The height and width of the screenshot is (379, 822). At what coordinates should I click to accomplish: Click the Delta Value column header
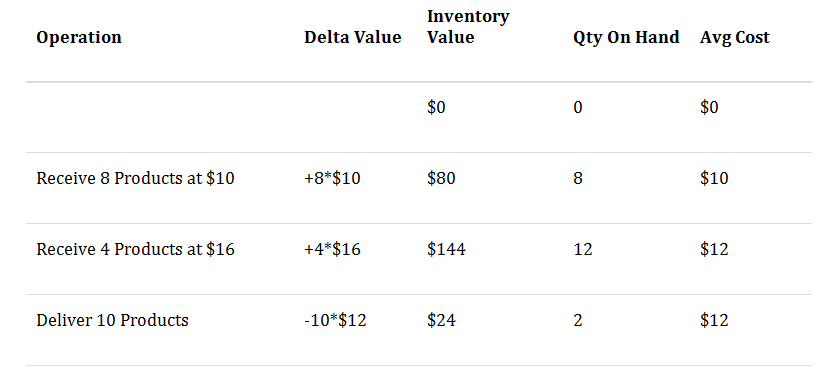point(353,37)
